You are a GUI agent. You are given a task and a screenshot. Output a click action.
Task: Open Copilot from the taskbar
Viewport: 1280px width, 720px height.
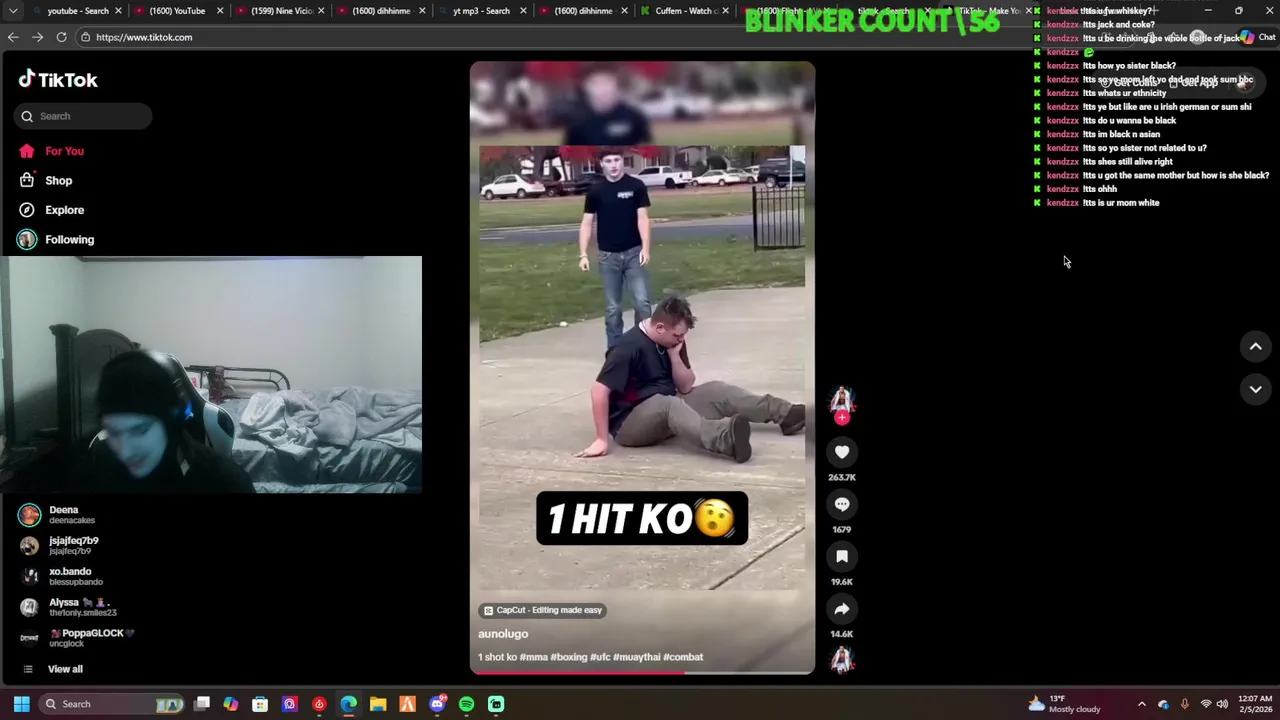(x=231, y=704)
